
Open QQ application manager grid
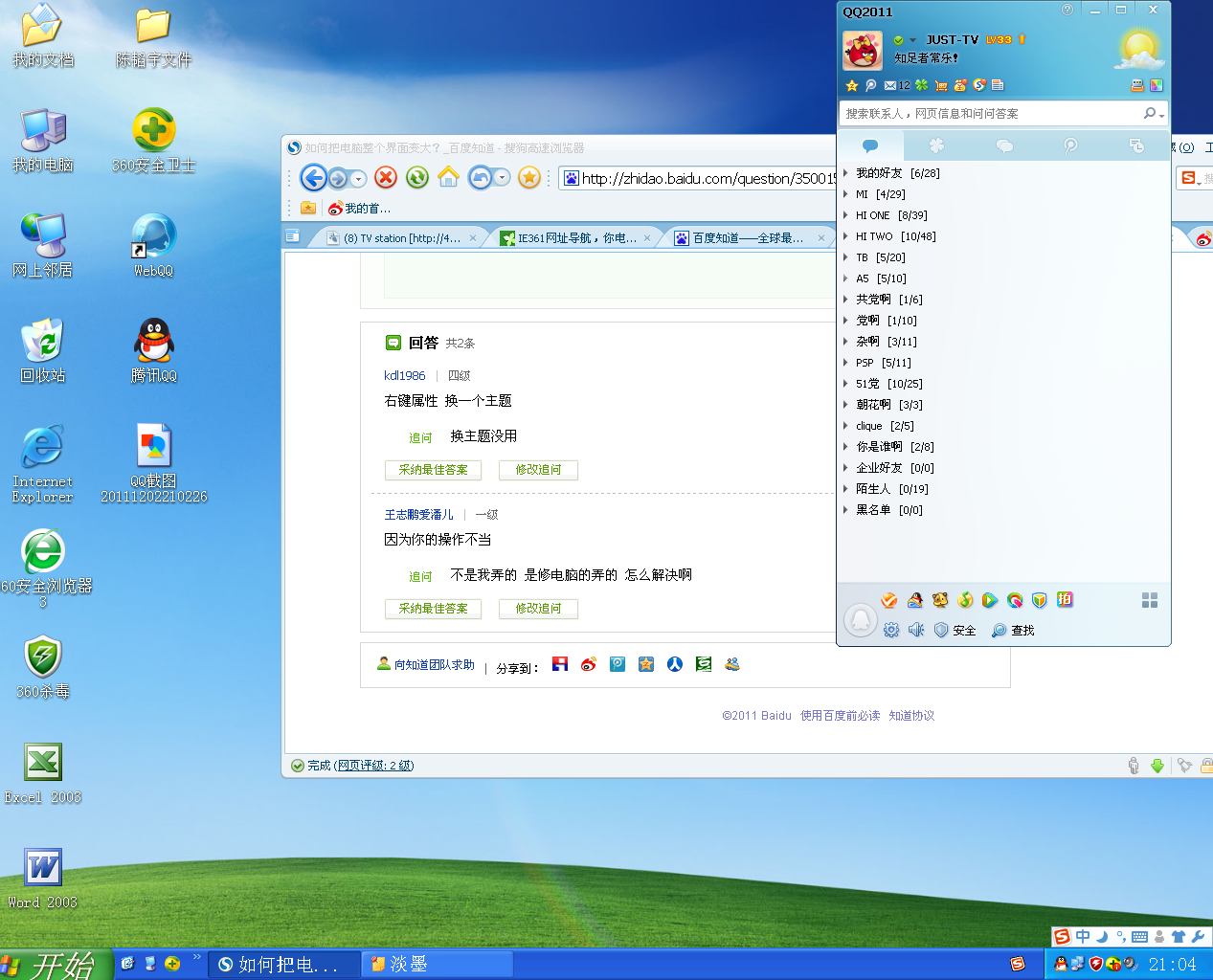coord(1150,600)
